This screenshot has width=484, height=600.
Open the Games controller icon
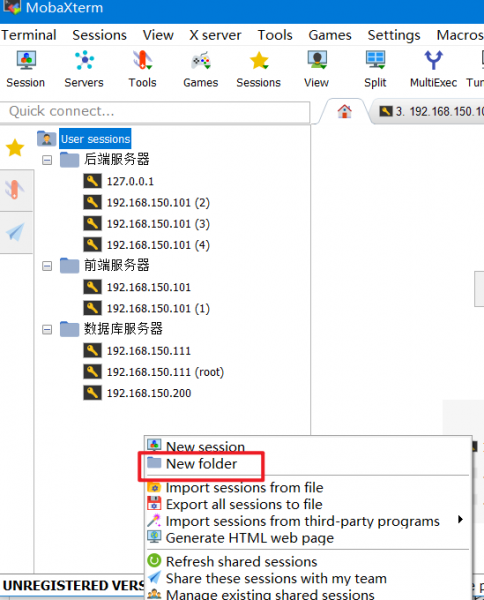pyautogui.click(x=200, y=60)
